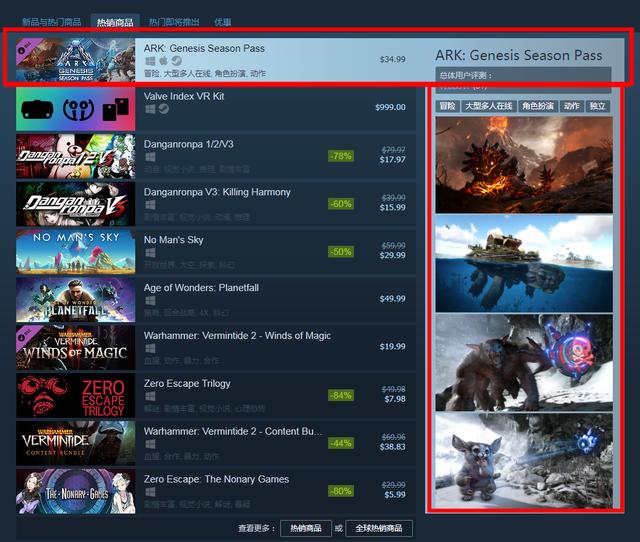Click the -50% discount badge

pyautogui.click(x=341, y=251)
